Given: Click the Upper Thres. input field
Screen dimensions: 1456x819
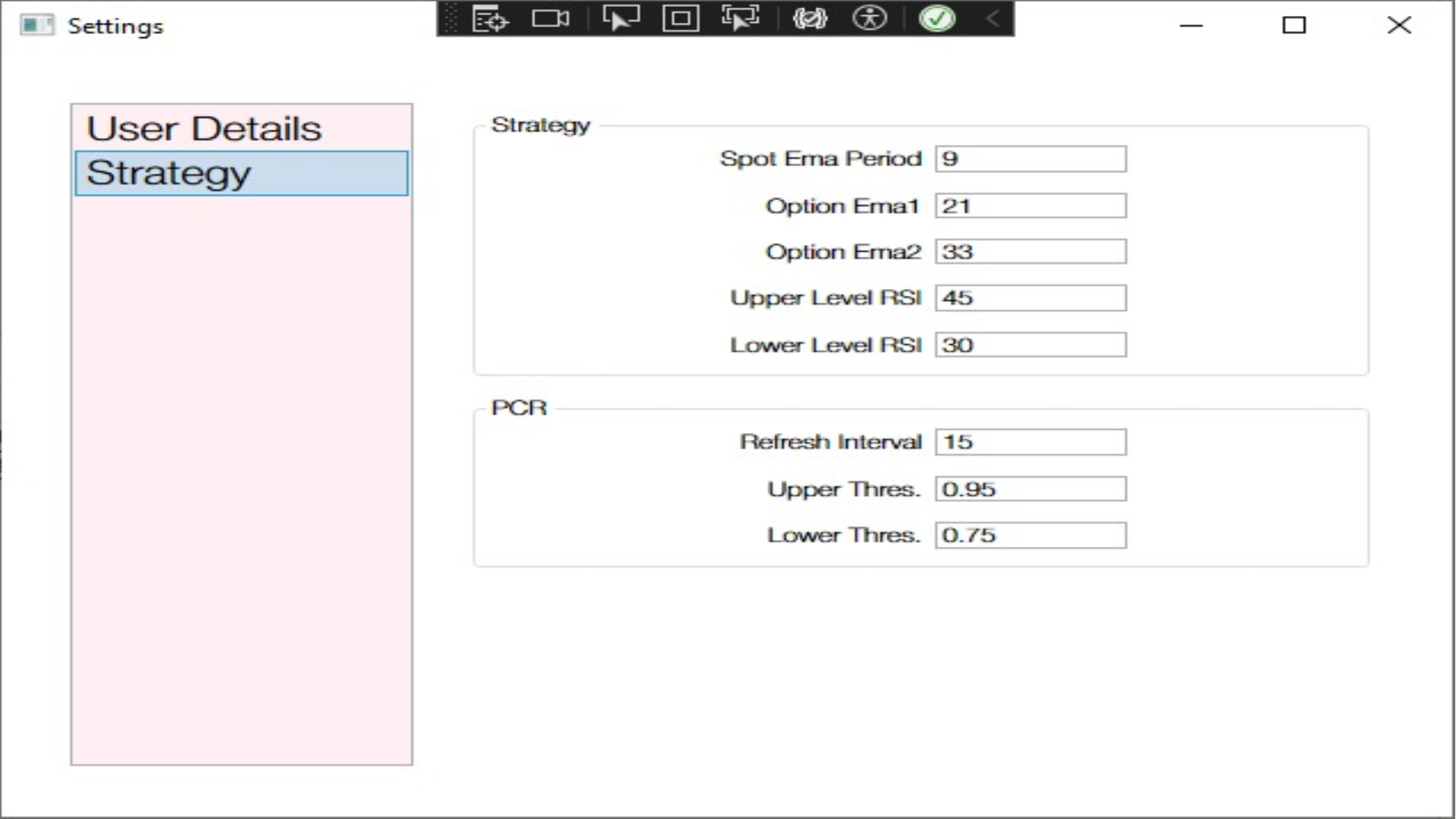Looking at the screenshot, I should click(1031, 489).
